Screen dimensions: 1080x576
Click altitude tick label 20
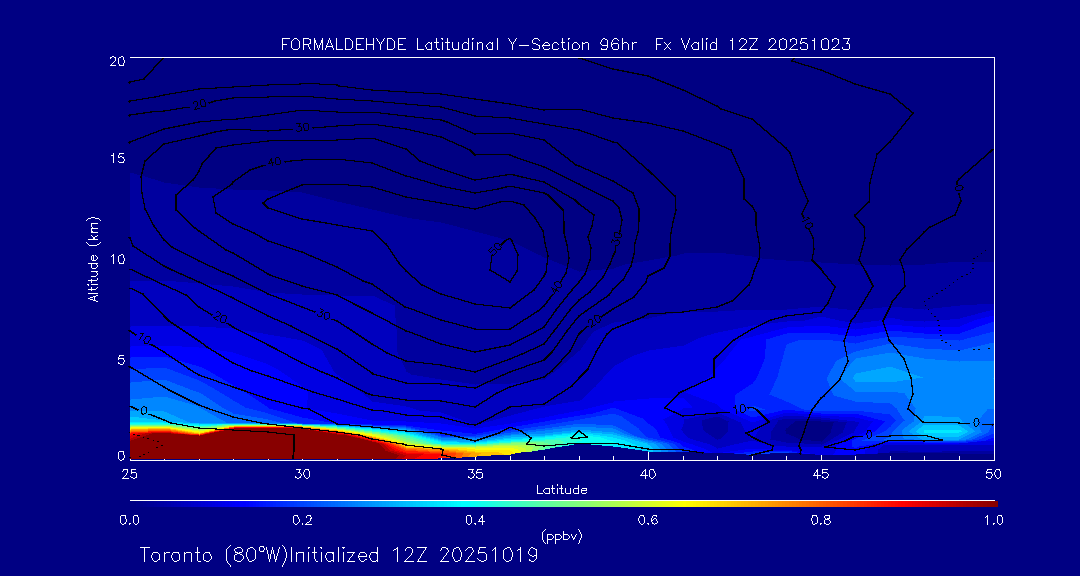pyautogui.click(x=116, y=61)
